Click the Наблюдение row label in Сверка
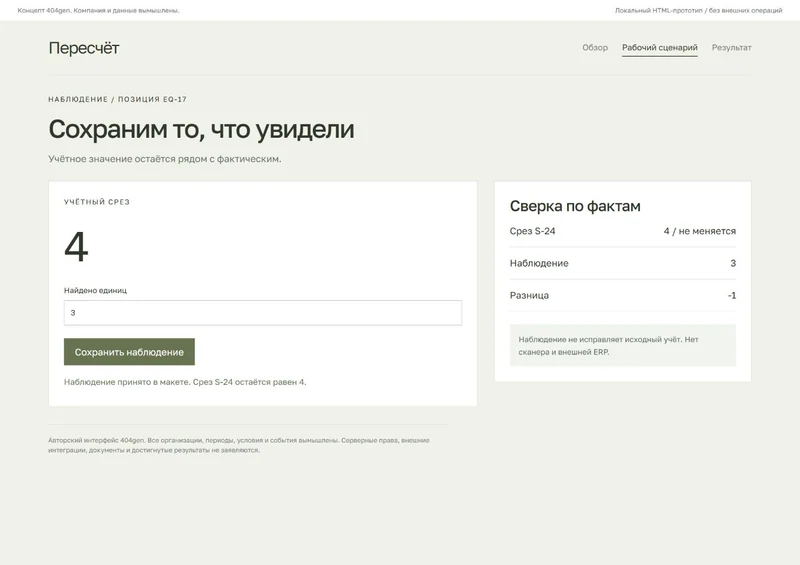The width and height of the screenshot is (800, 565). (539, 263)
